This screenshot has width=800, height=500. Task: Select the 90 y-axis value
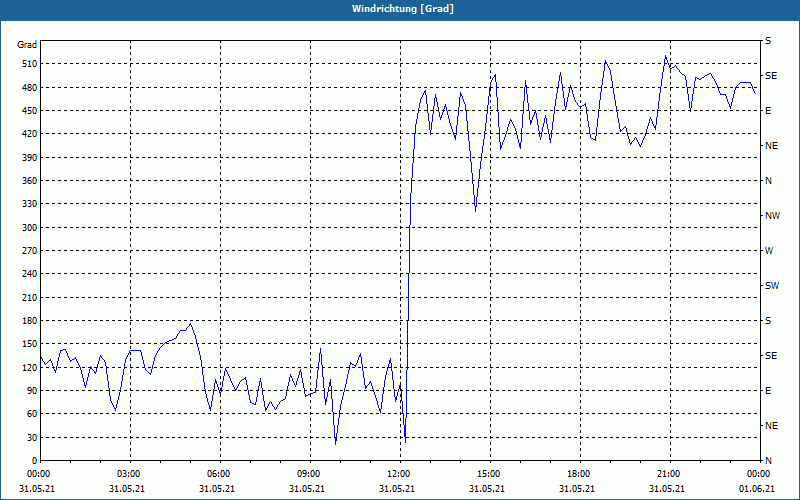coord(31,390)
